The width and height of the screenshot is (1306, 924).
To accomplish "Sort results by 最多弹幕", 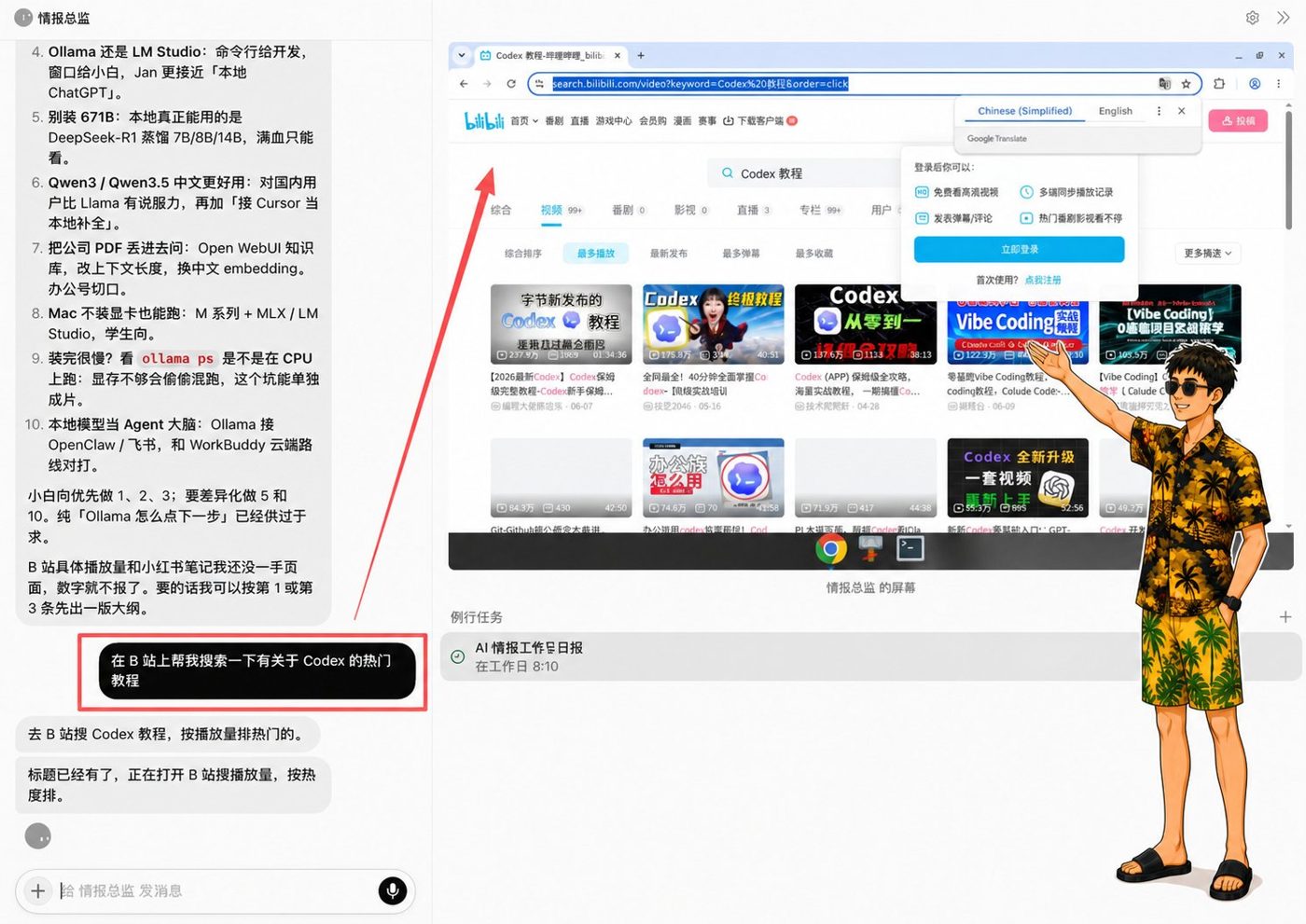I will pos(741,254).
